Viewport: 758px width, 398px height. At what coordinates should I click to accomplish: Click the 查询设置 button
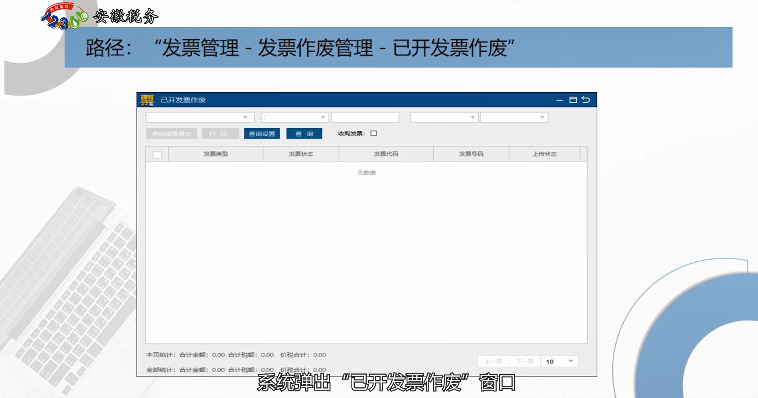coord(262,133)
